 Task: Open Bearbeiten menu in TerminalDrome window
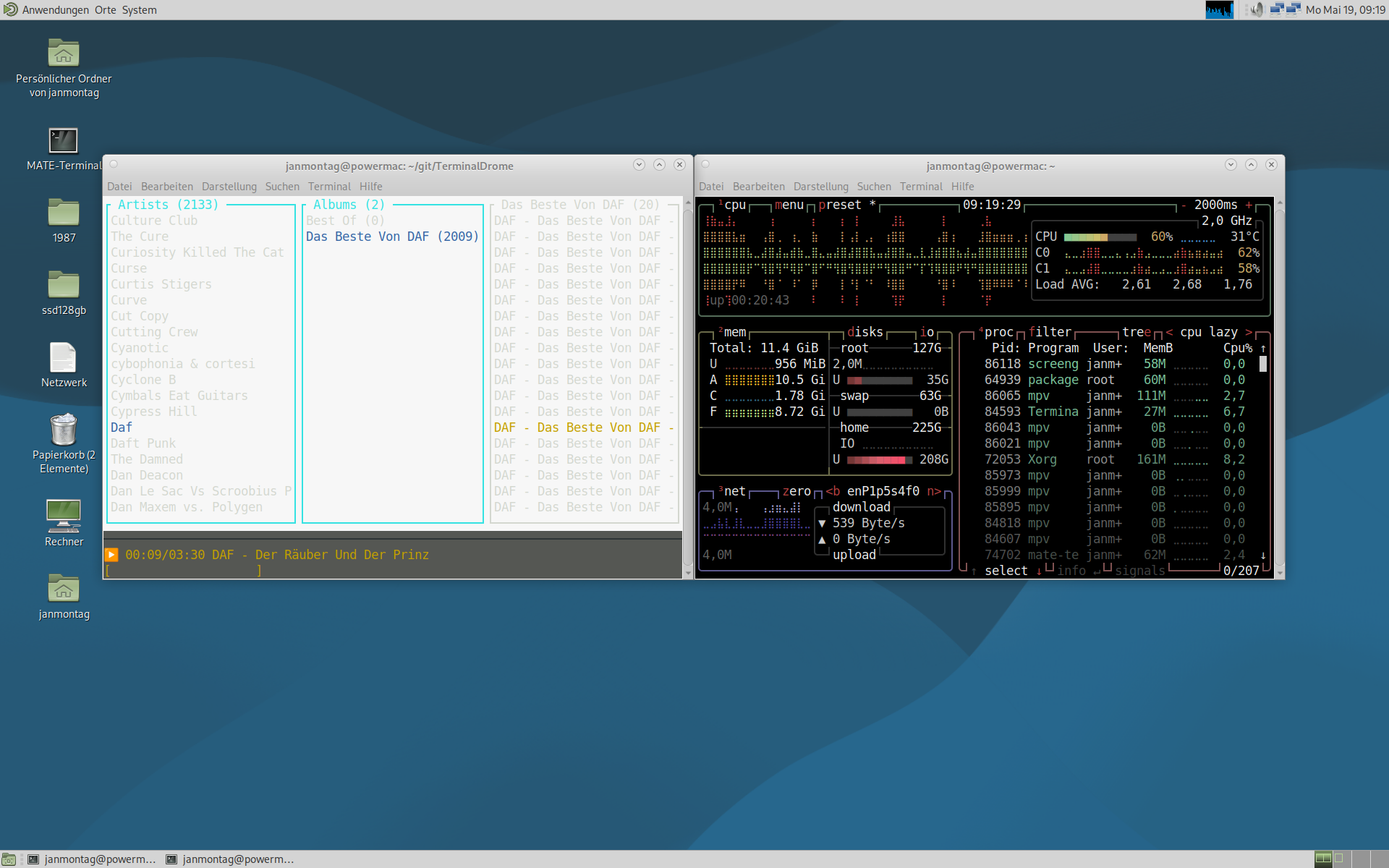[x=167, y=187]
